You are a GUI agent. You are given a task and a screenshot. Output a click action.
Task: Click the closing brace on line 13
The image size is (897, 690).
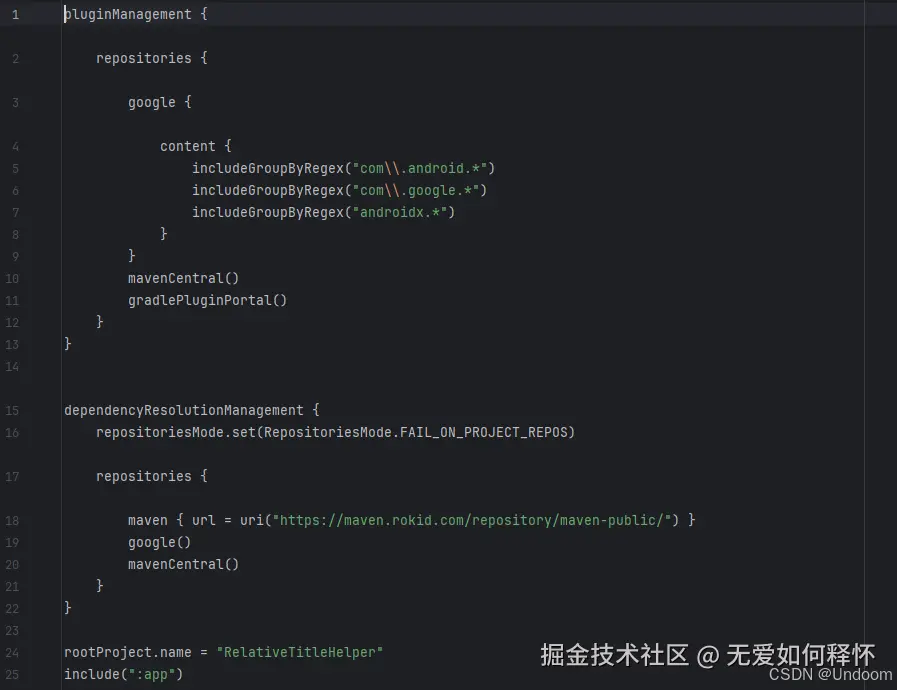click(x=67, y=344)
